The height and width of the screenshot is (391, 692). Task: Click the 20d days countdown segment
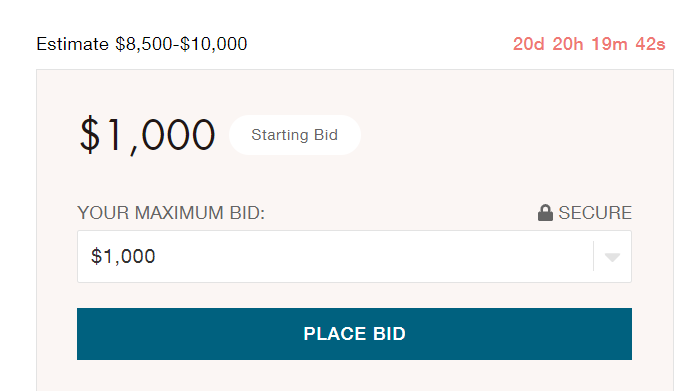click(x=529, y=44)
